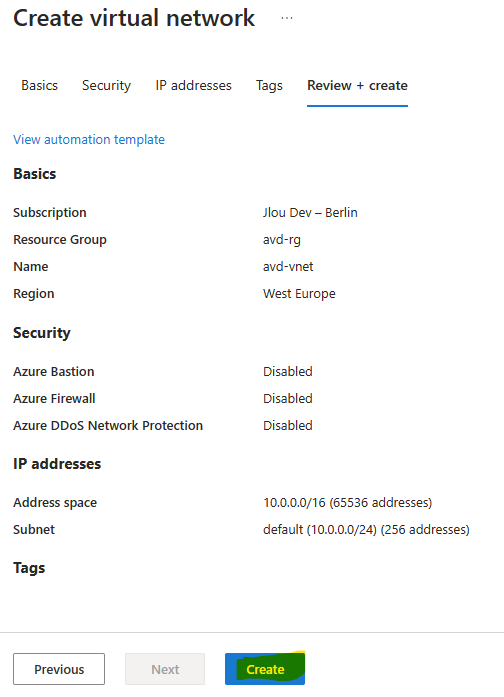
Task: Switch to the Basics tab
Action: coord(40,85)
